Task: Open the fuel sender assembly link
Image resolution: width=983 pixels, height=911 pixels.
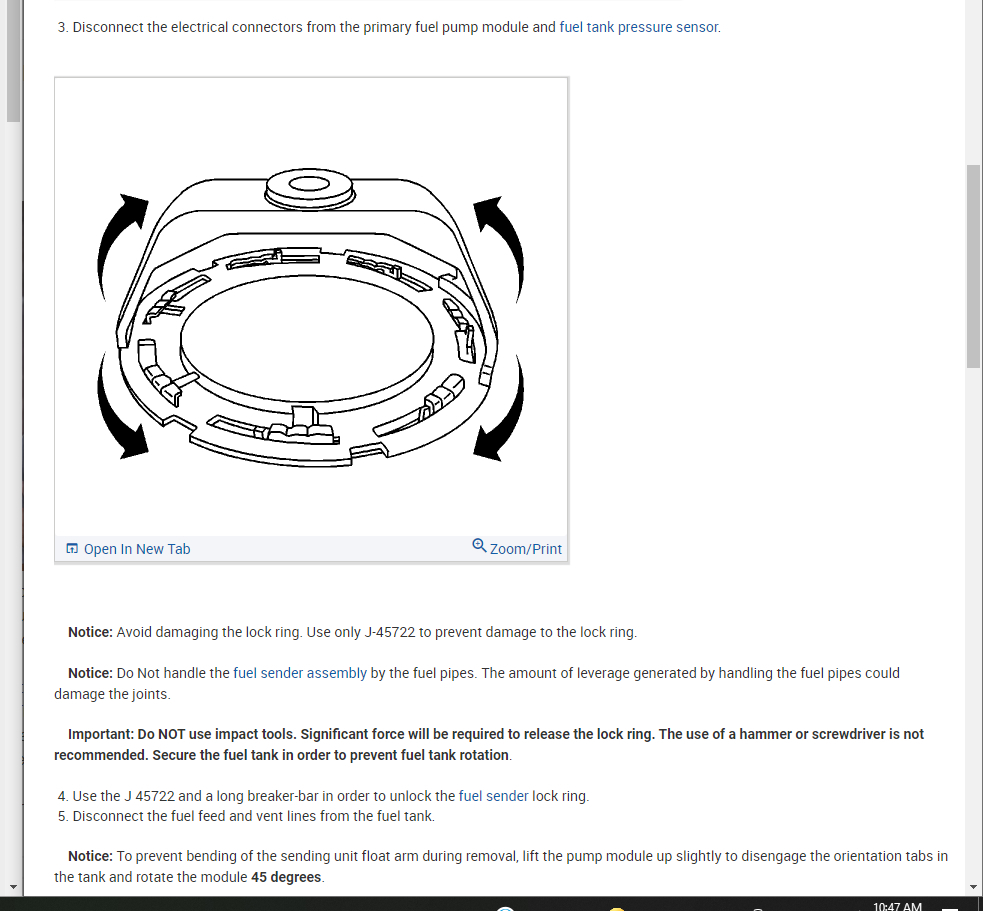Action: coord(300,673)
